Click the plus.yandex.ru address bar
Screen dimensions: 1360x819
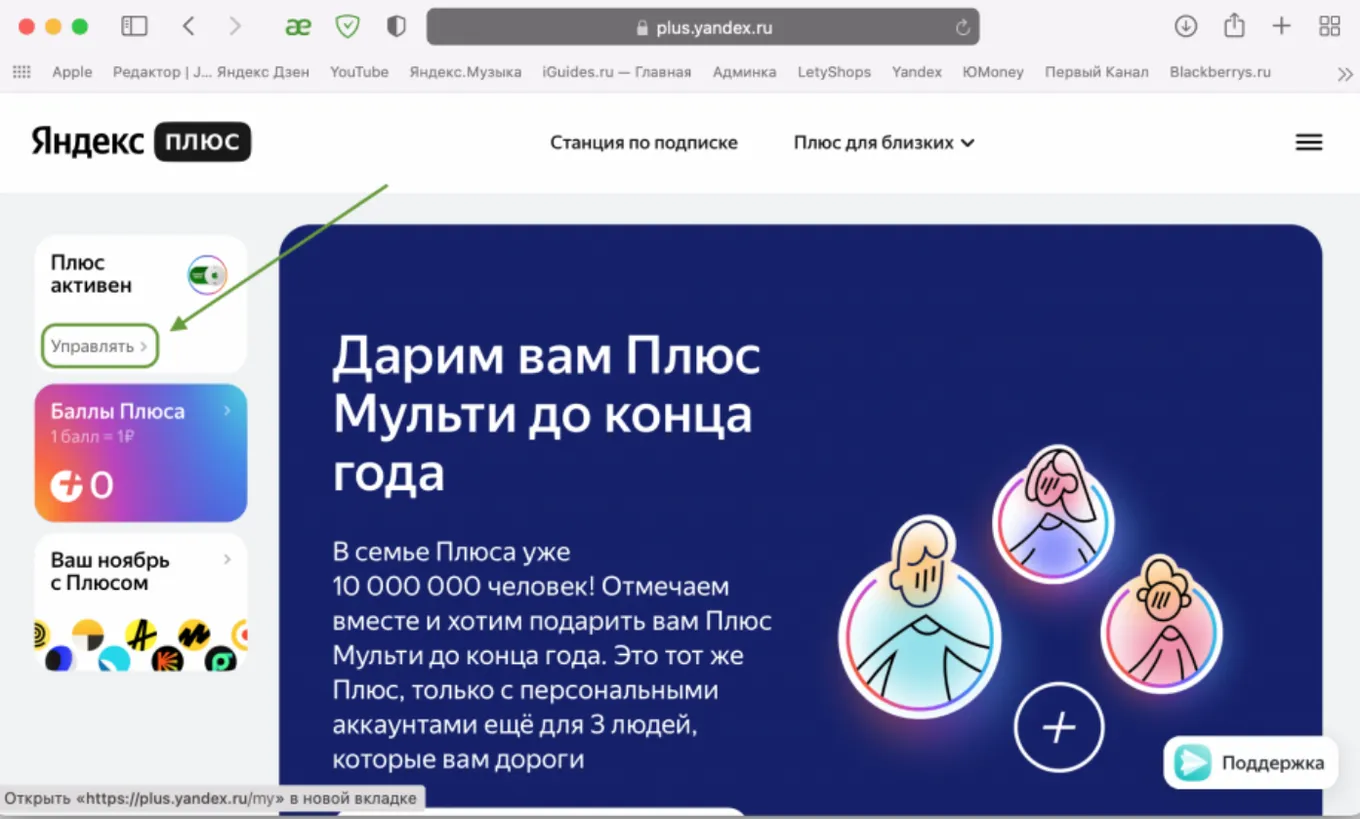pyautogui.click(x=703, y=27)
